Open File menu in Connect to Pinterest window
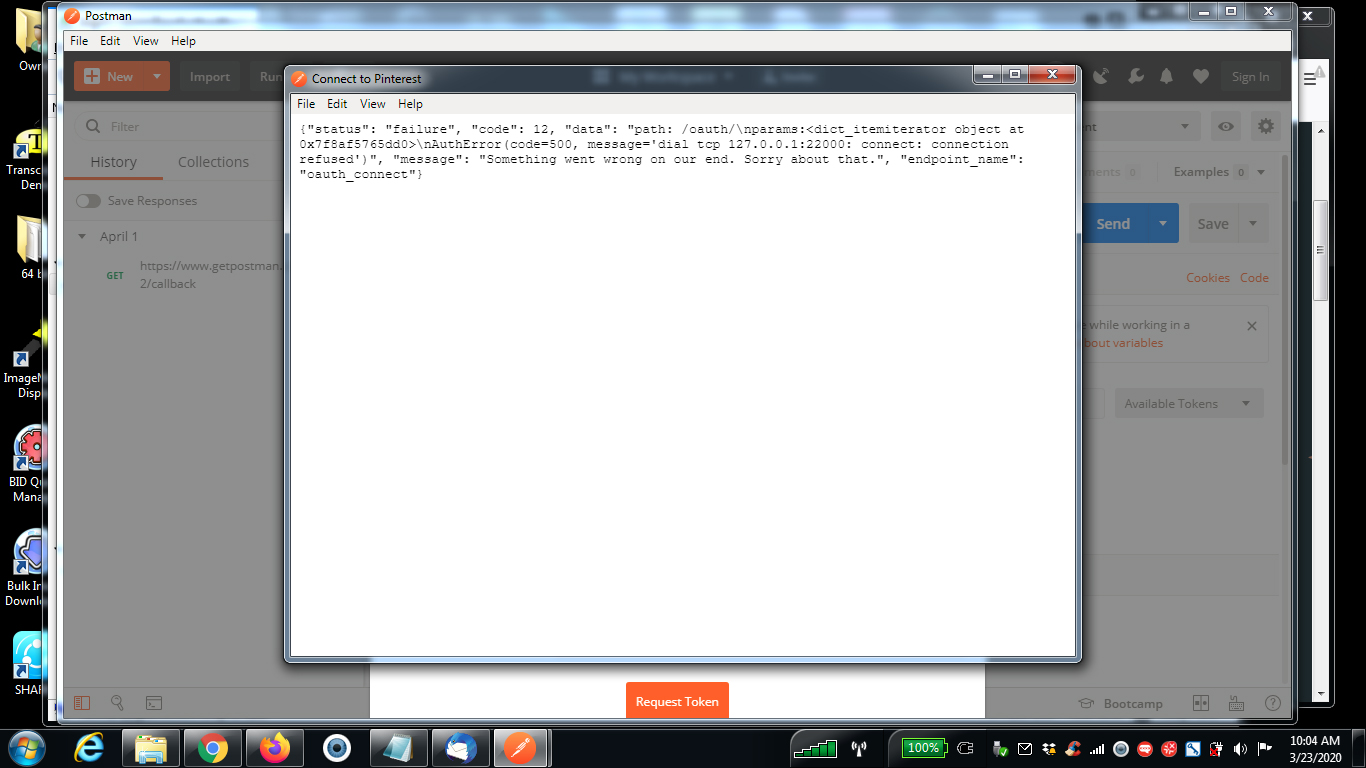 coord(306,104)
